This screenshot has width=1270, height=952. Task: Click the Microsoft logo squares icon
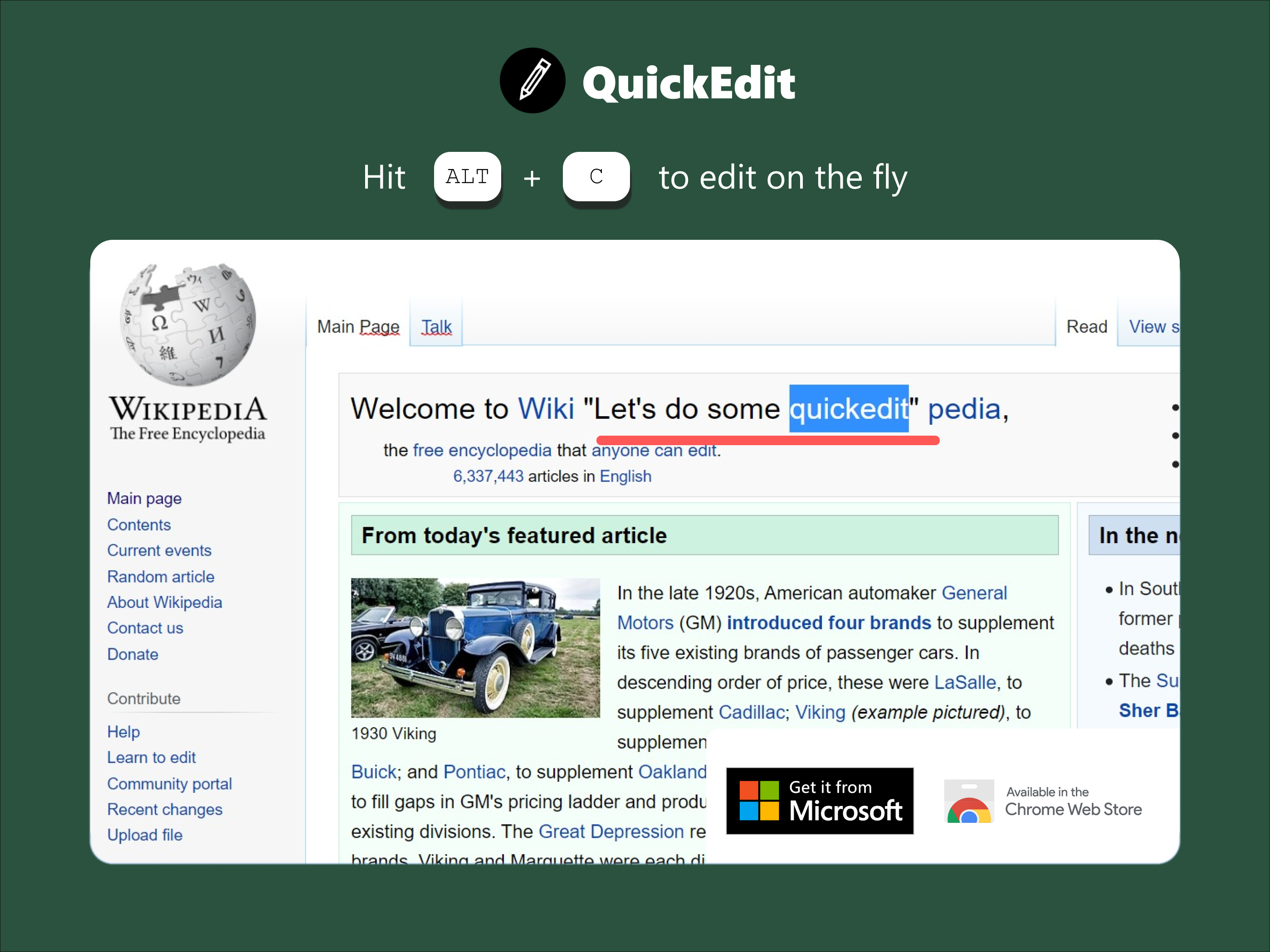(x=759, y=801)
